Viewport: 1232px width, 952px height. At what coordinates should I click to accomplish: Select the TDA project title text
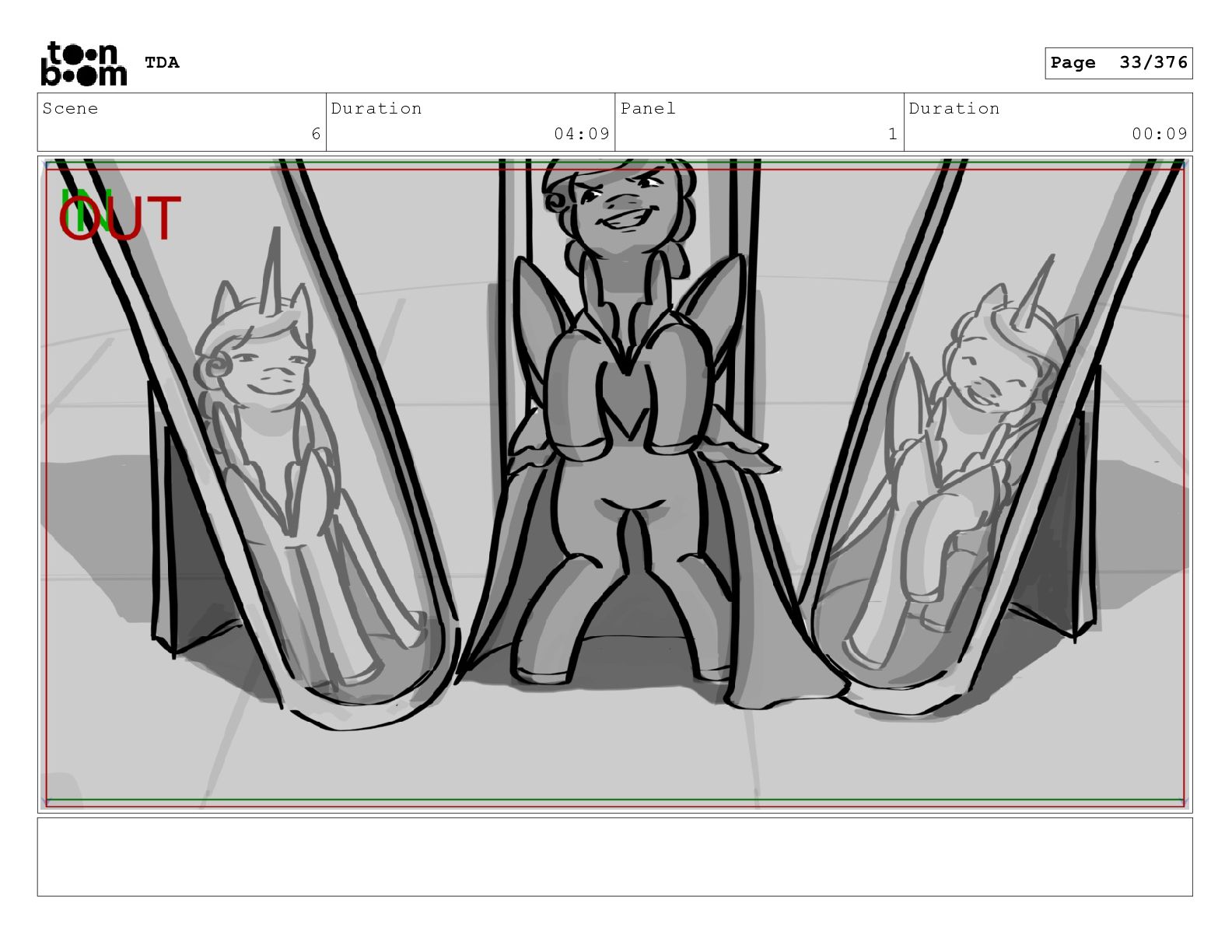[162, 63]
